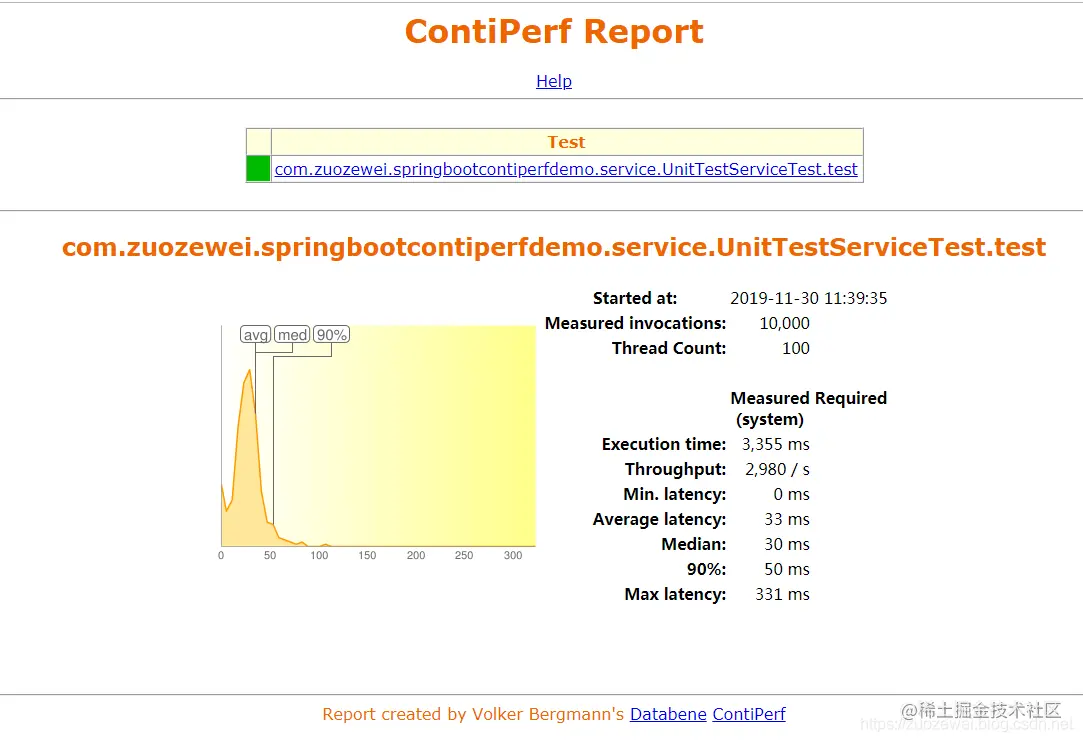Click the Throughput: label

click(x=675, y=469)
